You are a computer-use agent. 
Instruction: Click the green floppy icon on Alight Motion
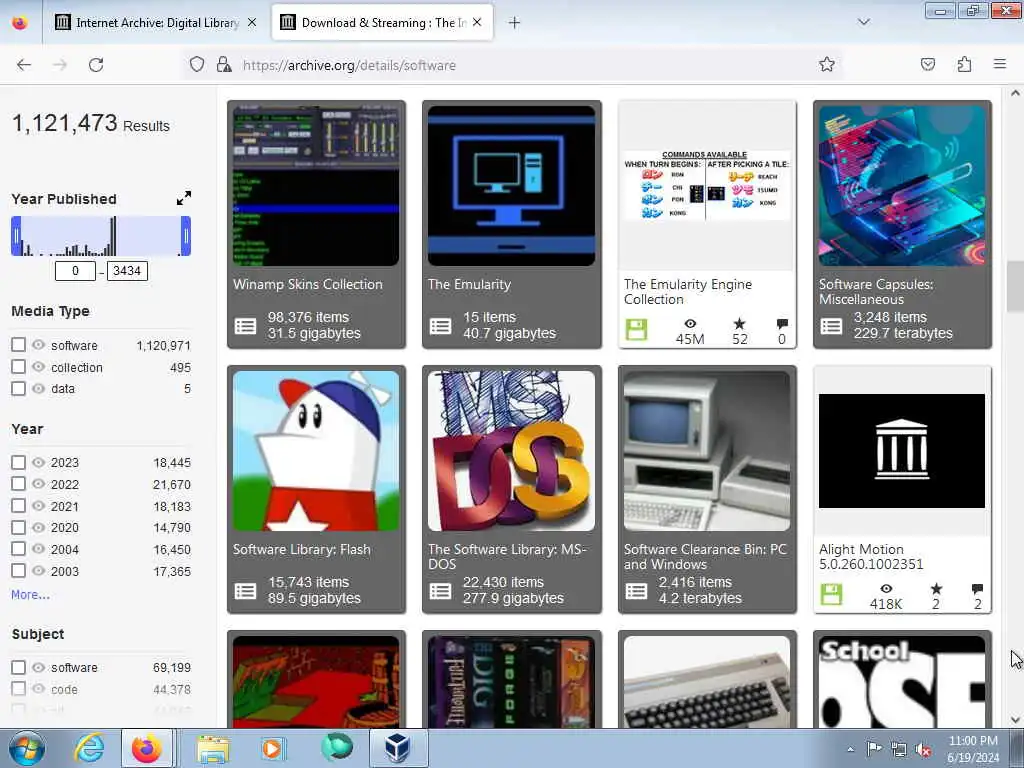point(831,595)
